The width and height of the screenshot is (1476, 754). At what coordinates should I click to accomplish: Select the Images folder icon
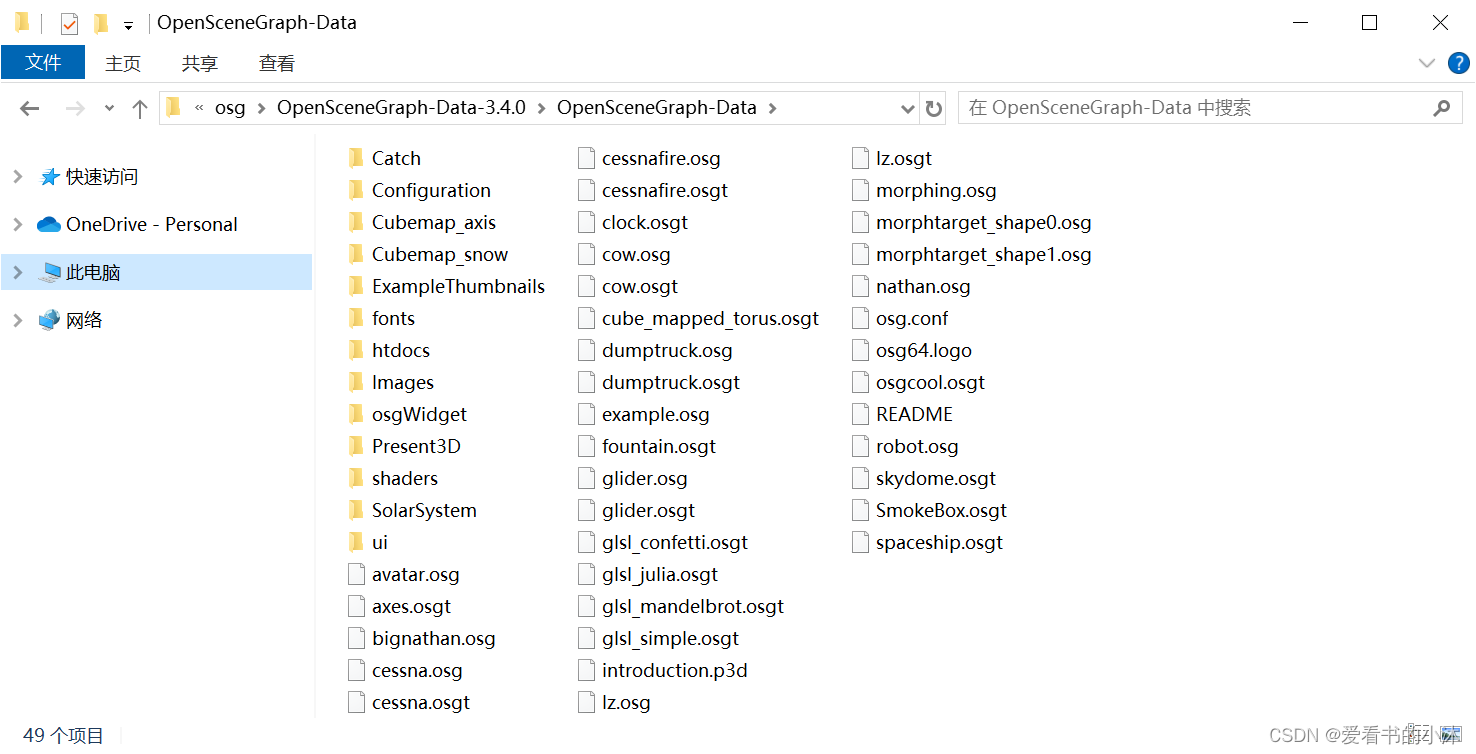pos(356,382)
